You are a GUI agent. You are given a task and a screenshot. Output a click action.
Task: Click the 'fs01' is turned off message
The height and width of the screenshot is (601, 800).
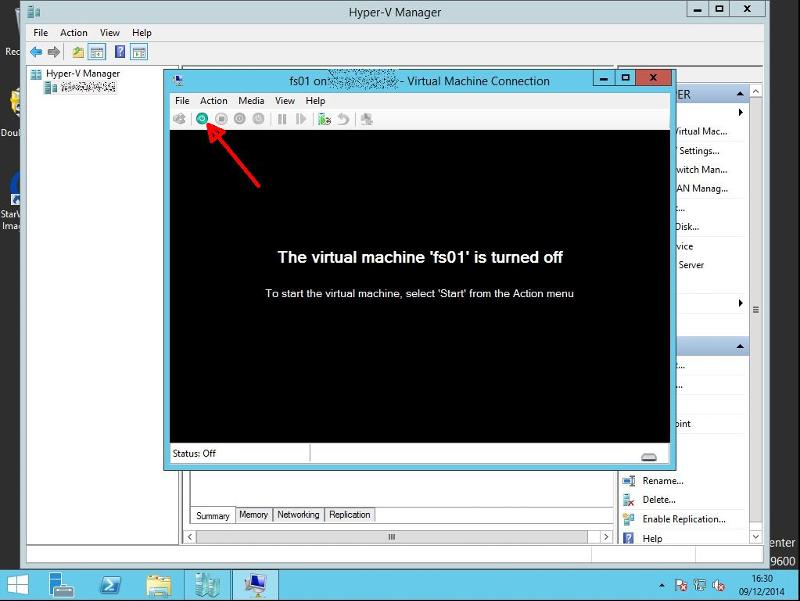(420, 257)
